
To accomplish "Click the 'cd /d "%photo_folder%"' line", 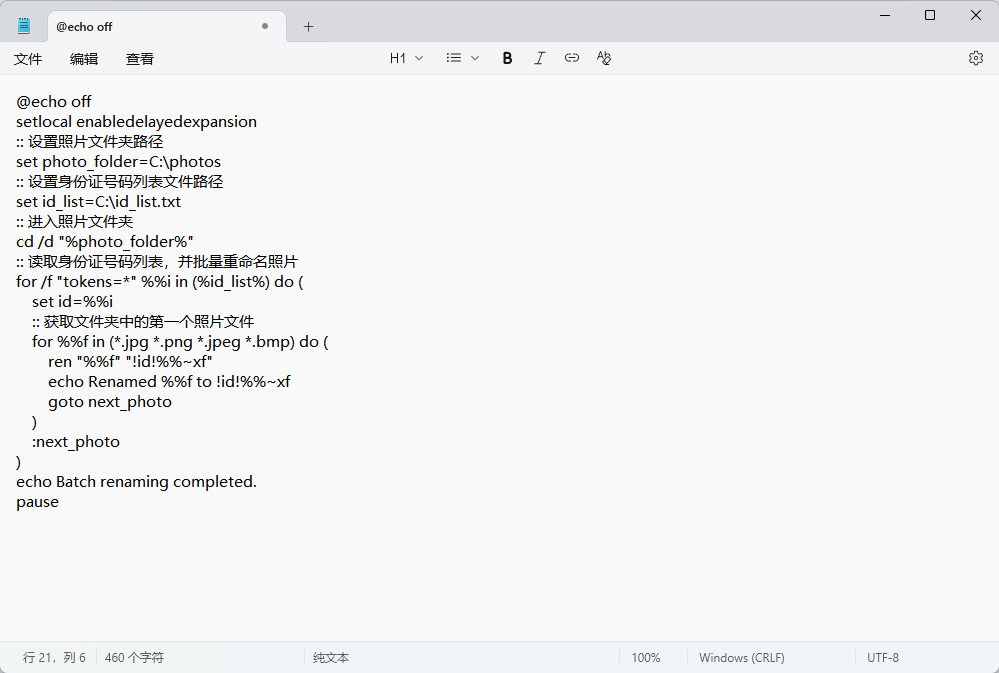I will click(104, 242).
